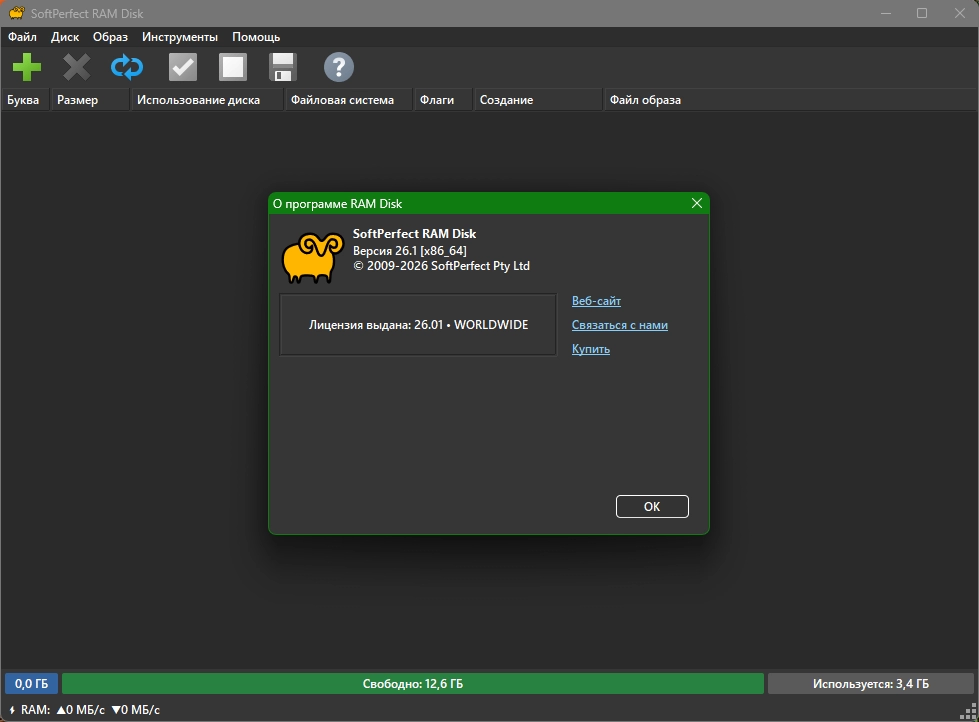Click the checkmark properties toolbar icon

(183, 67)
